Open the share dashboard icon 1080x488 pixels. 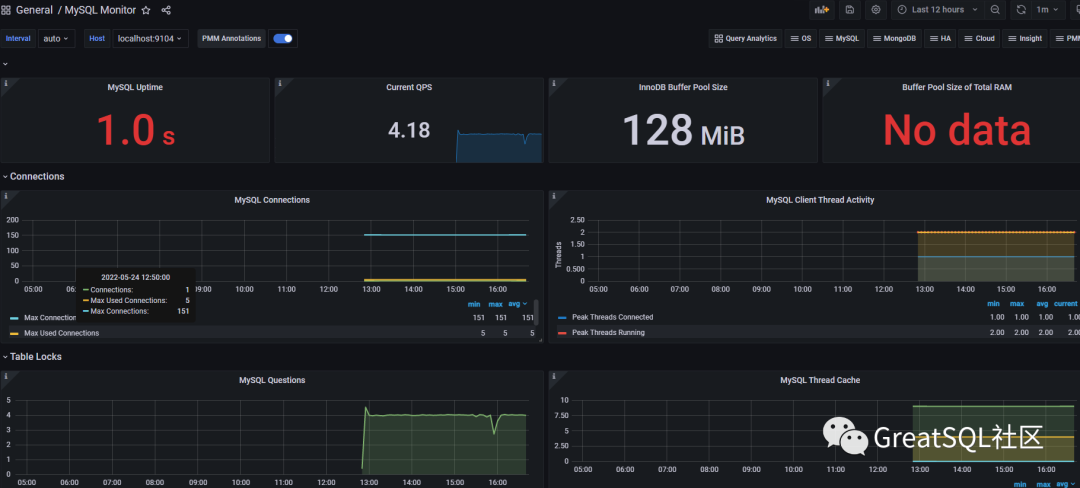coord(166,10)
